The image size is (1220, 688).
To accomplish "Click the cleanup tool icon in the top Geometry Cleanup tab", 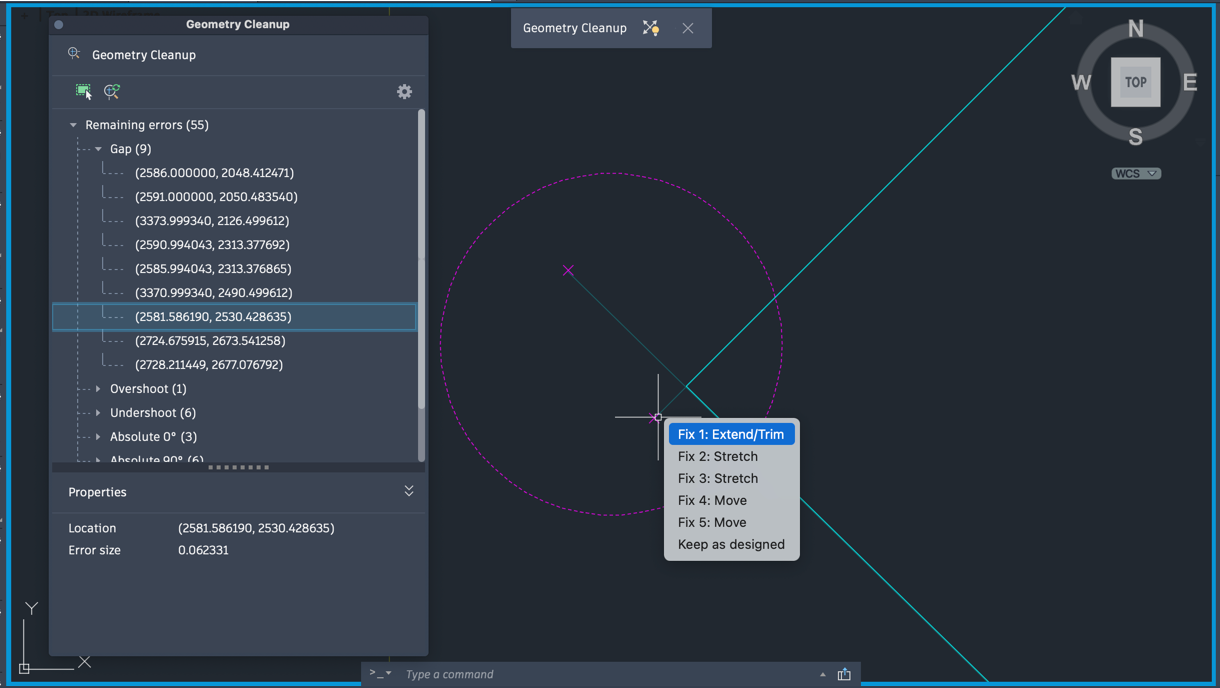I will click(x=651, y=28).
